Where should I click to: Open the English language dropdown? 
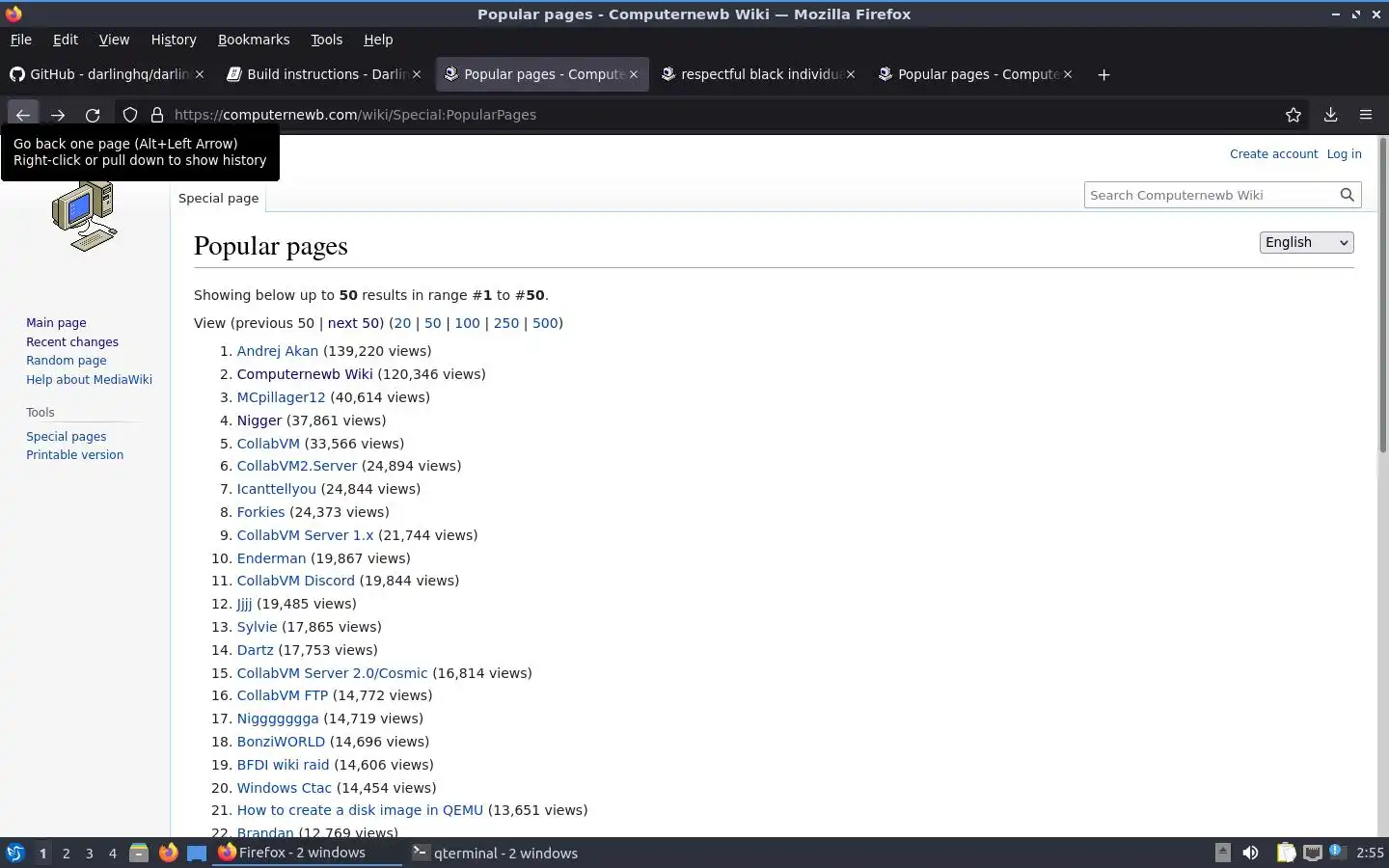(x=1306, y=242)
